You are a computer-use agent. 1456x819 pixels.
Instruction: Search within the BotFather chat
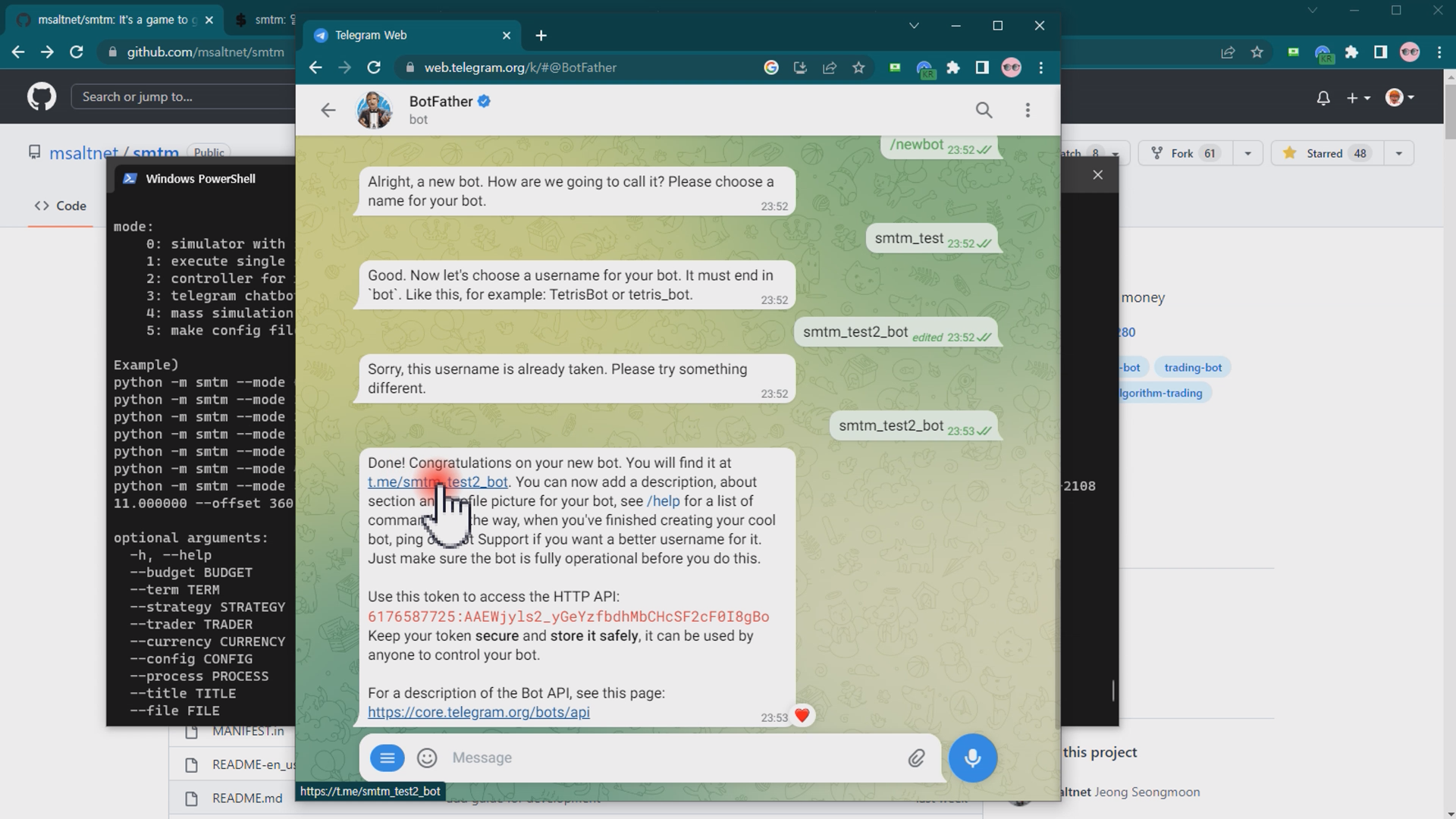984,111
